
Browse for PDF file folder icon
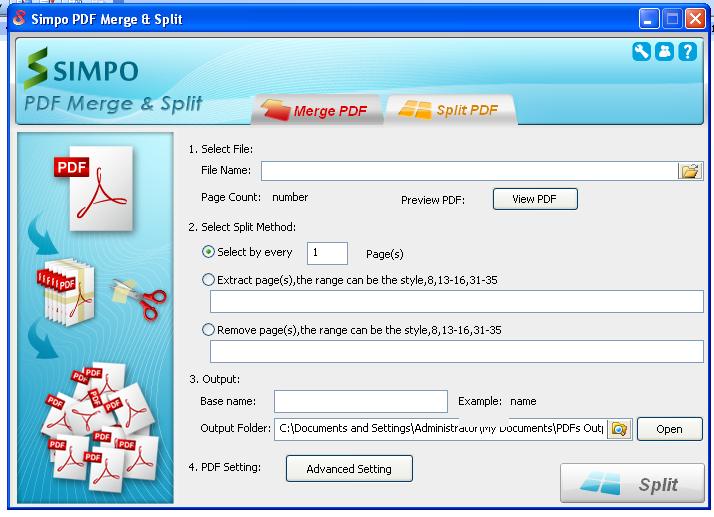click(690, 171)
